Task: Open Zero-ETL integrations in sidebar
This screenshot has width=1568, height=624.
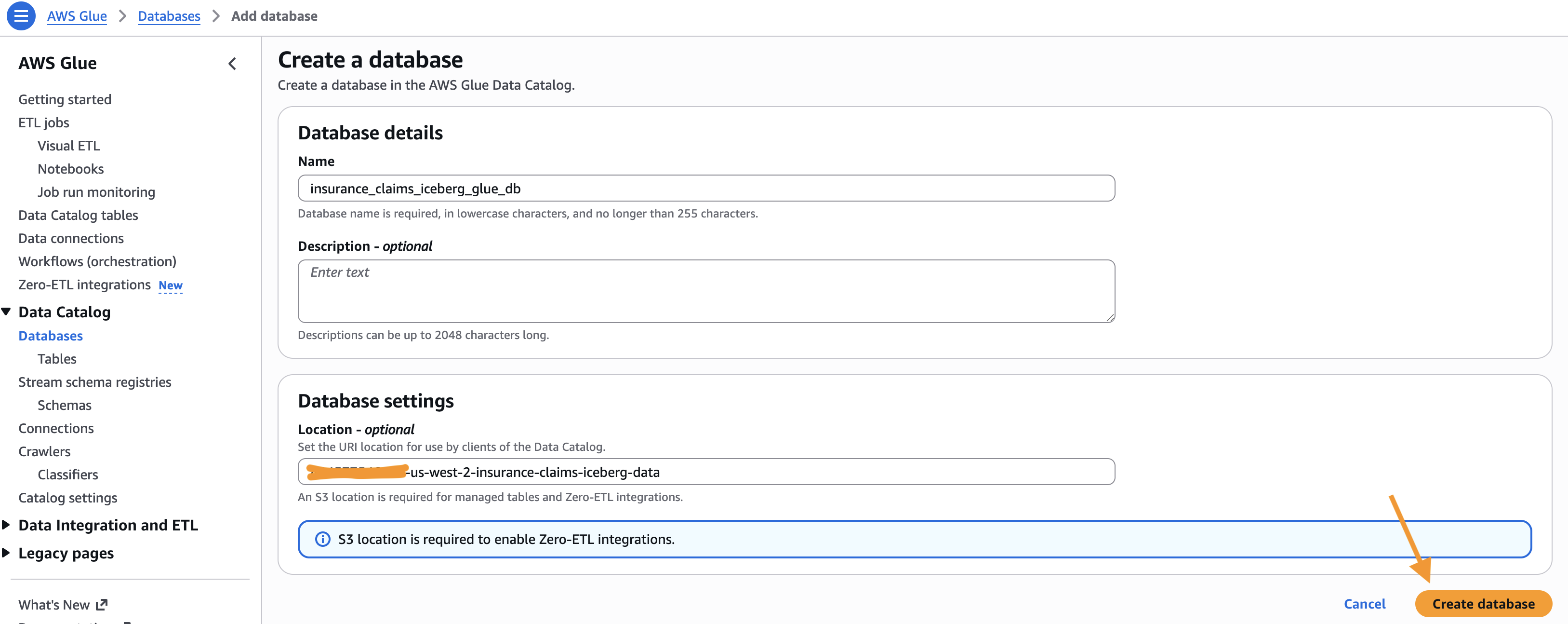Action: 85,285
